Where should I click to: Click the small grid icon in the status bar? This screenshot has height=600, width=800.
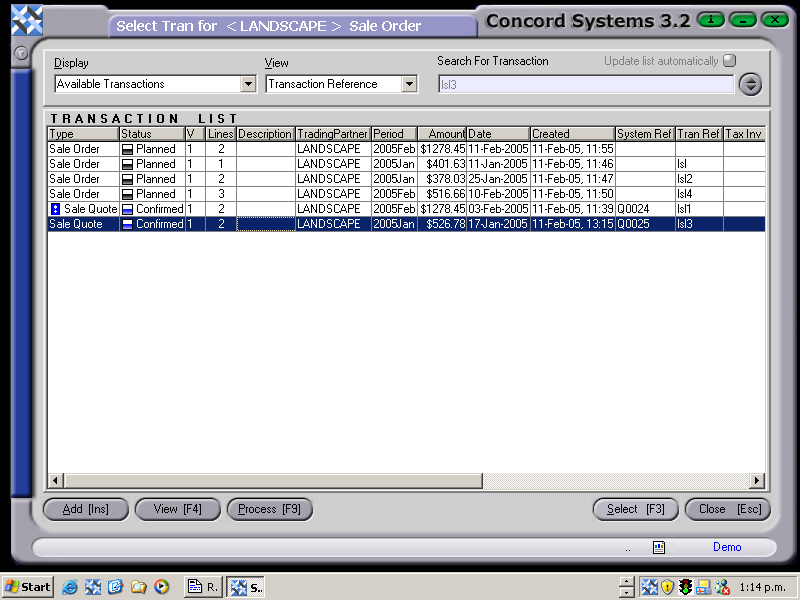pyautogui.click(x=658, y=547)
